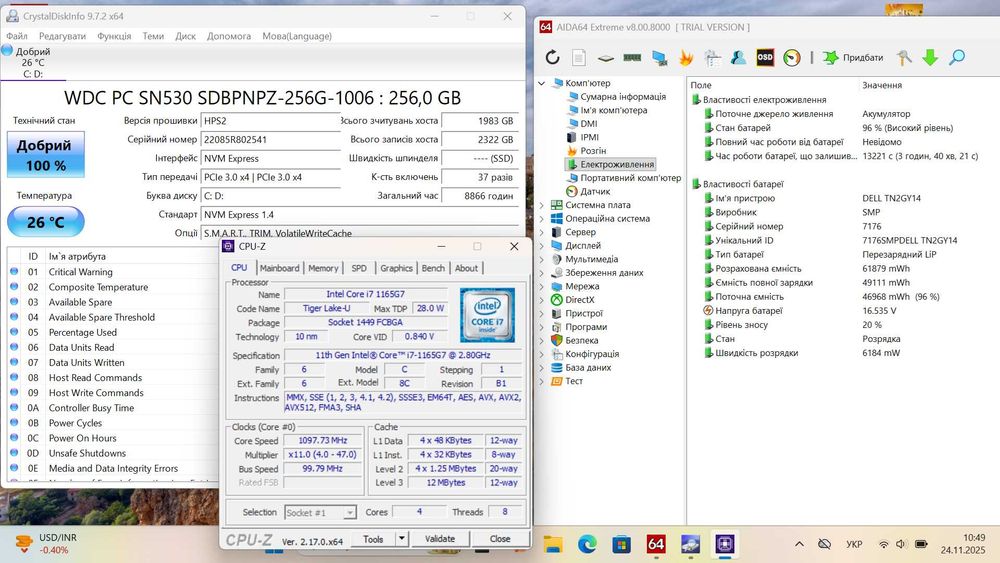Select Портативний комп'ютер in AIDA64 tree

click(630, 178)
